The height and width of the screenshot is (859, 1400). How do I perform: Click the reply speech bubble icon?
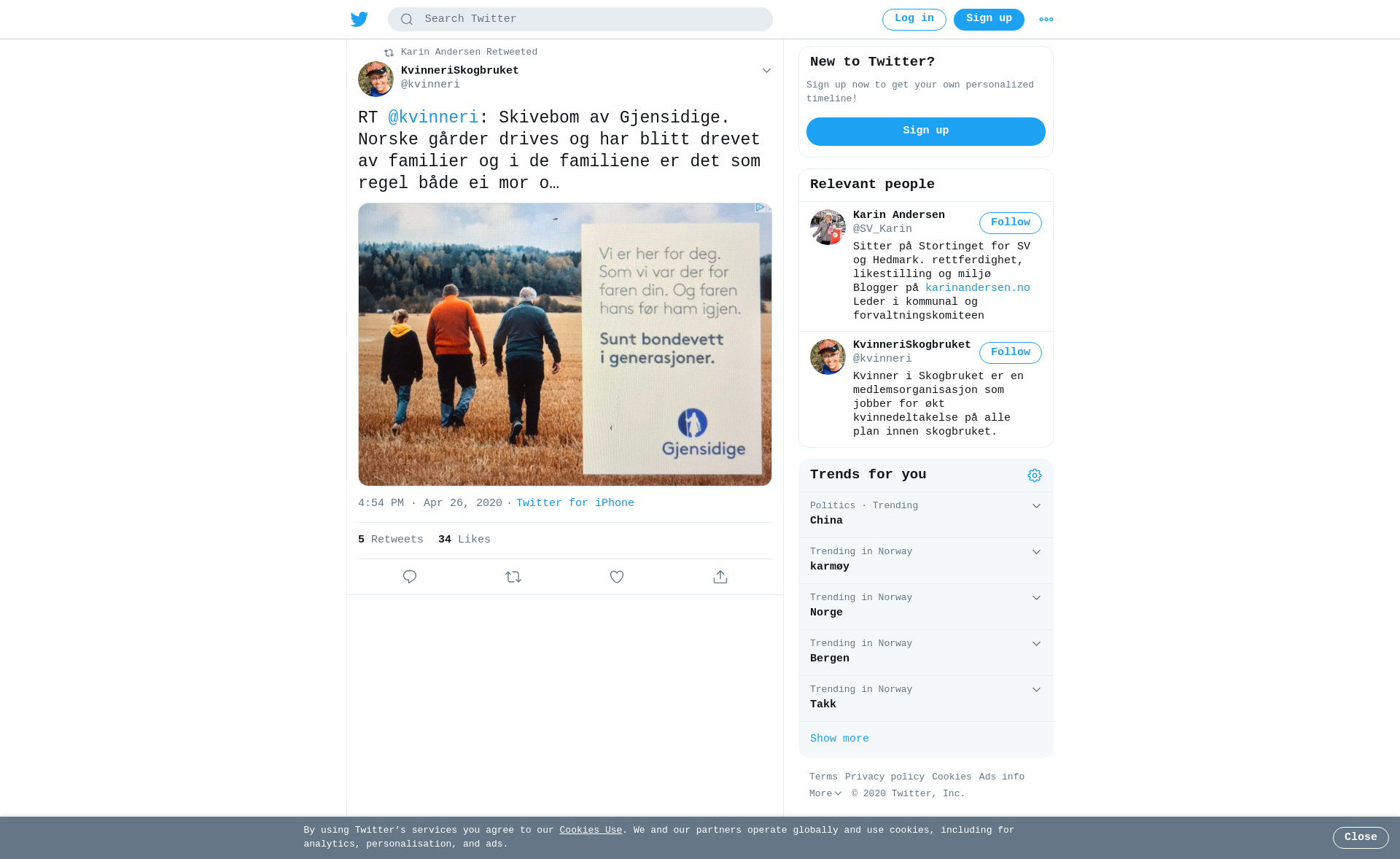pyautogui.click(x=410, y=577)
